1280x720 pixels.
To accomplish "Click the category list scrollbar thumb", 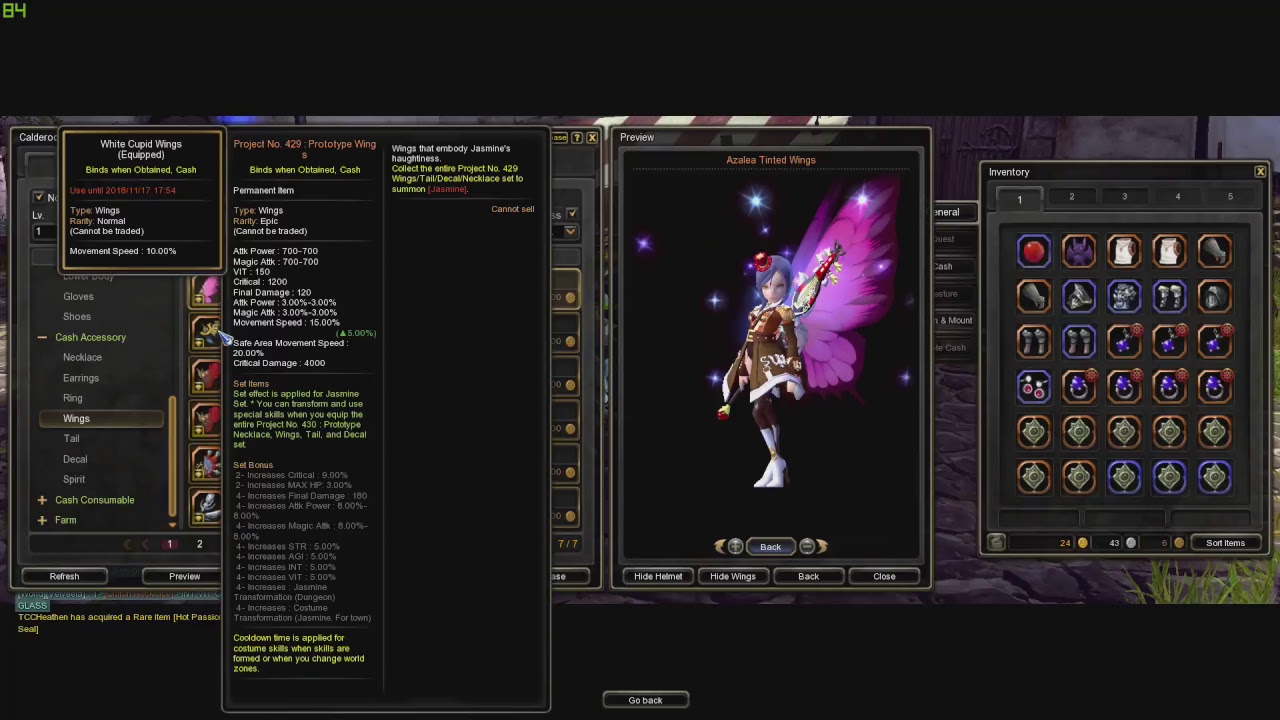I will 173,456.
